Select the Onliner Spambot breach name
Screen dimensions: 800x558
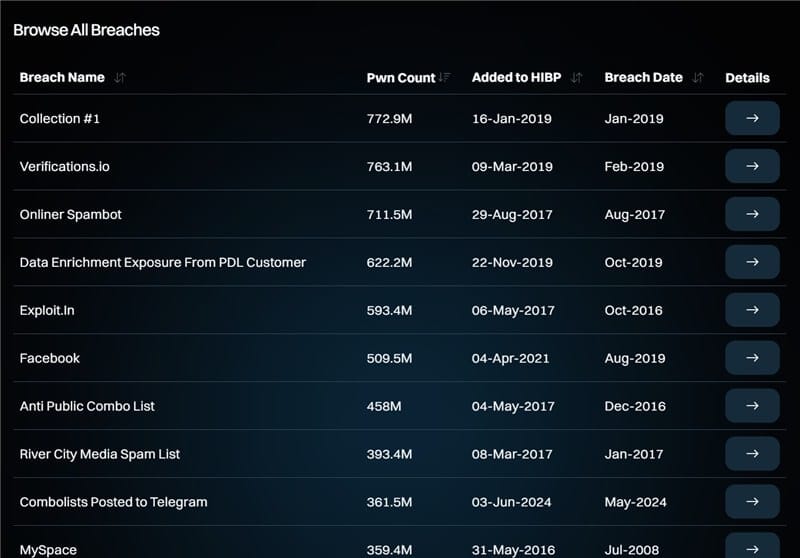(71, 215)
